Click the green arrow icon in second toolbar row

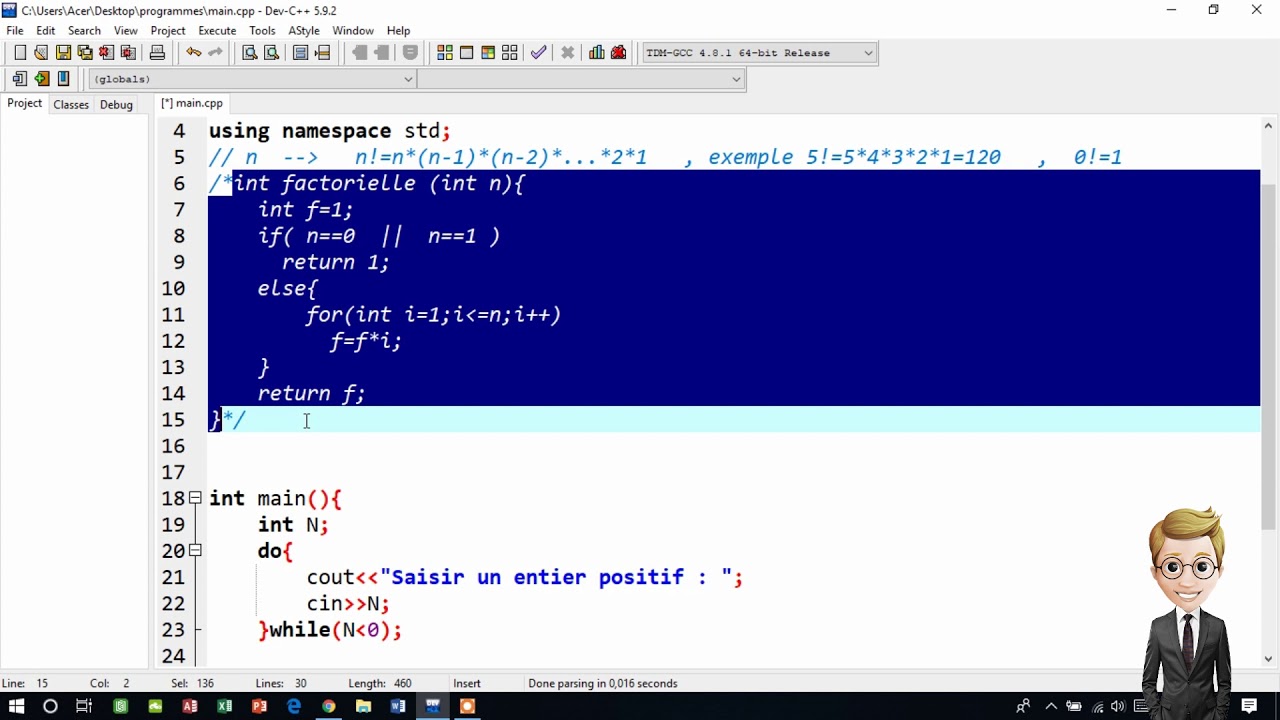coord(41,79)
